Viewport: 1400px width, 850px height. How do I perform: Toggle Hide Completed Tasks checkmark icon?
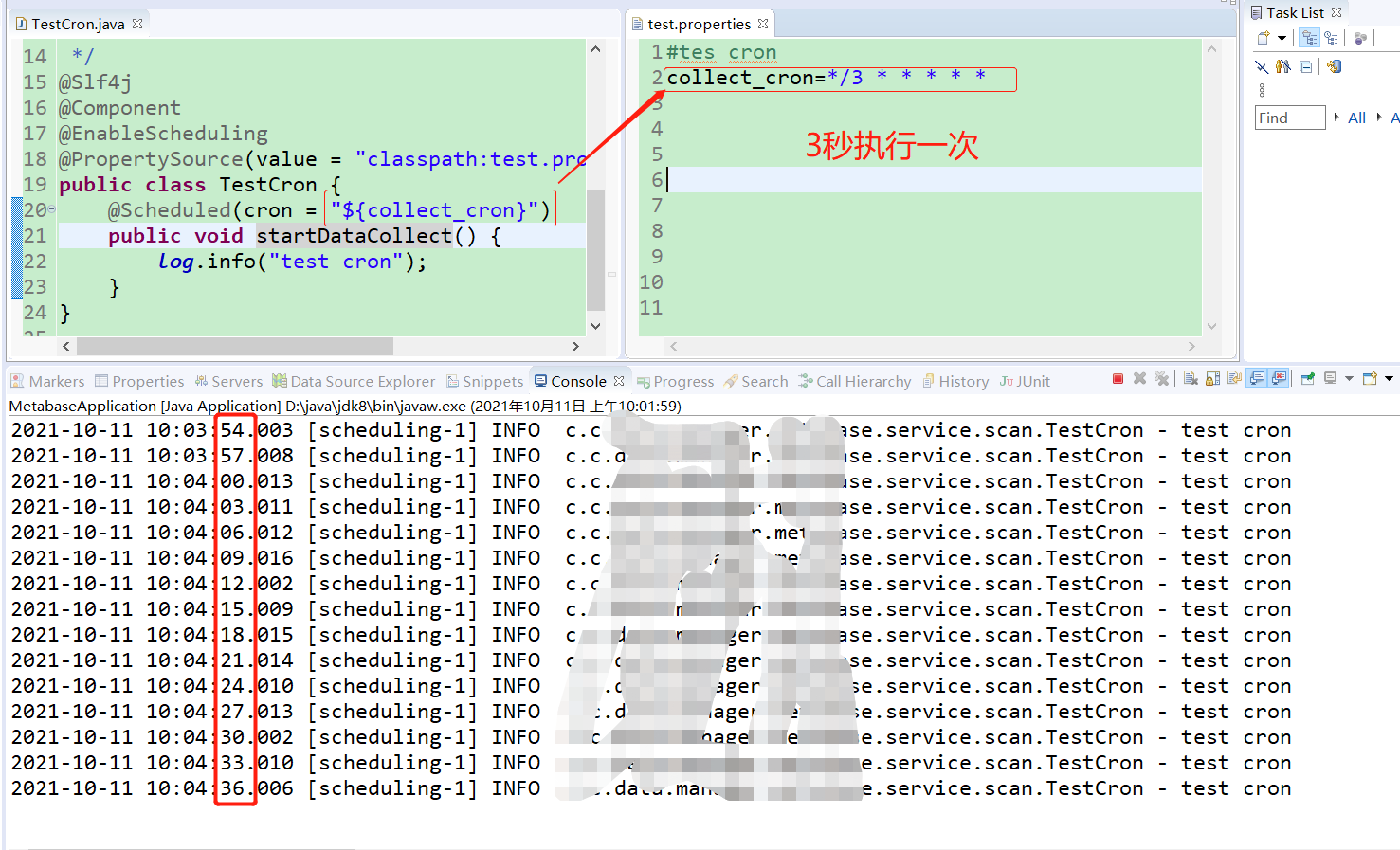[1262, 66]
